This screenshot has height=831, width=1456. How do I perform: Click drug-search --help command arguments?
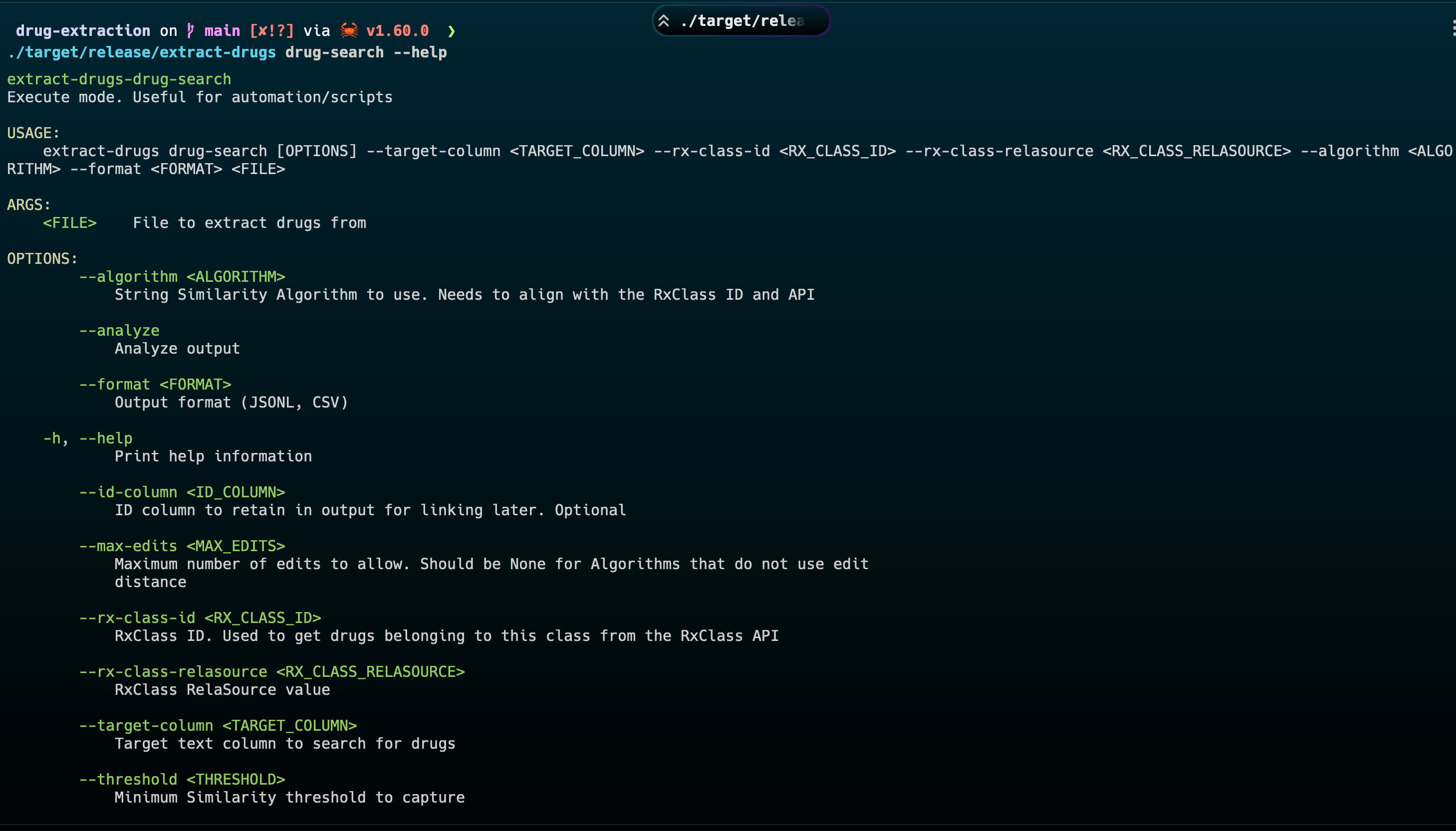tap(366, 52)
